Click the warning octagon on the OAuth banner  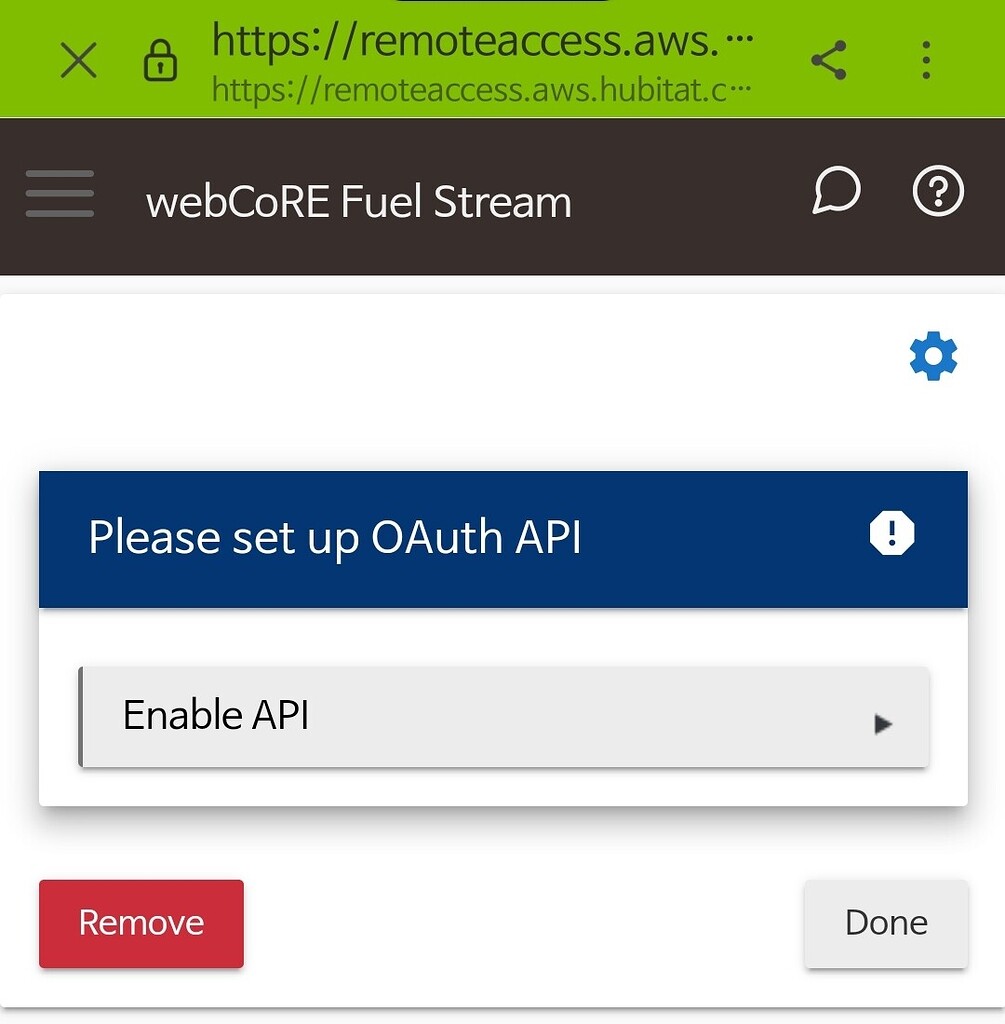coord(891,533)
